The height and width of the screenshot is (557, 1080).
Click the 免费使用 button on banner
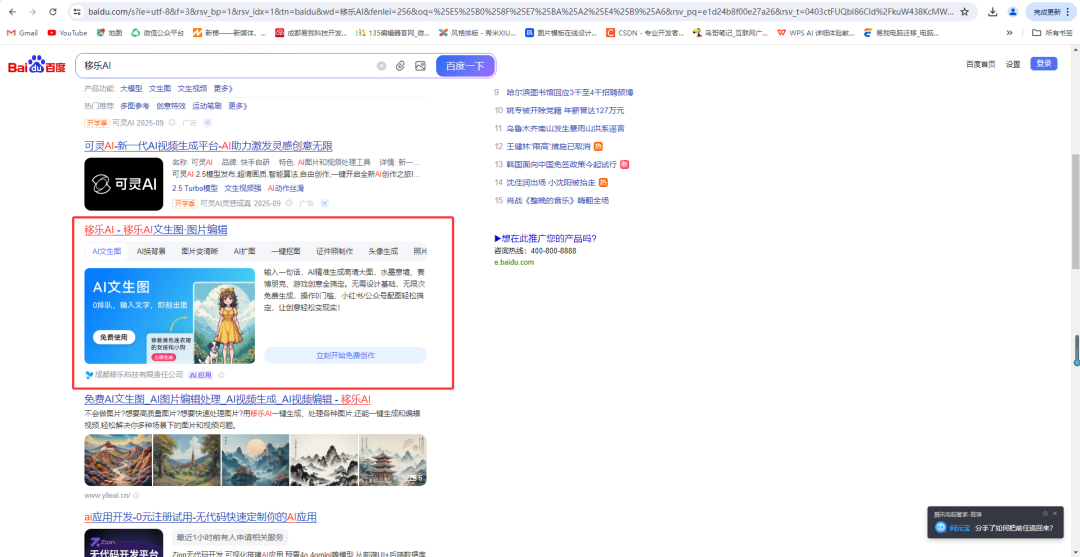tap(114, 337)
